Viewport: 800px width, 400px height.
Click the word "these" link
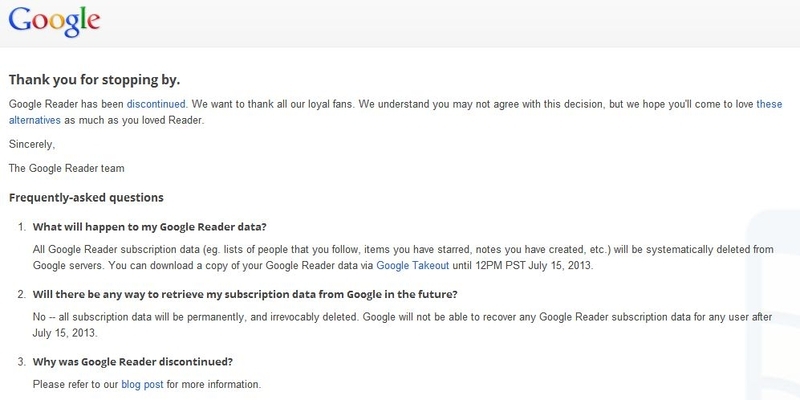(769, 104)
